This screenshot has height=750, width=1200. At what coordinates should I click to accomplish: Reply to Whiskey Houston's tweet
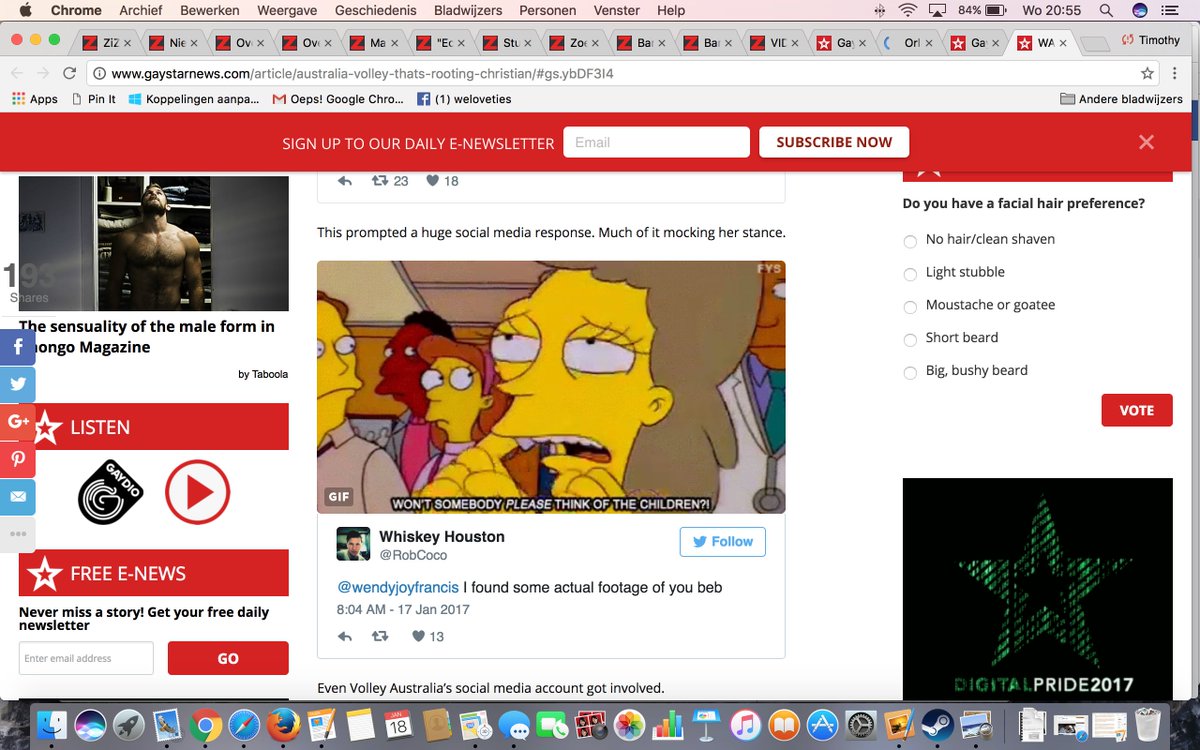click(345, 636)
